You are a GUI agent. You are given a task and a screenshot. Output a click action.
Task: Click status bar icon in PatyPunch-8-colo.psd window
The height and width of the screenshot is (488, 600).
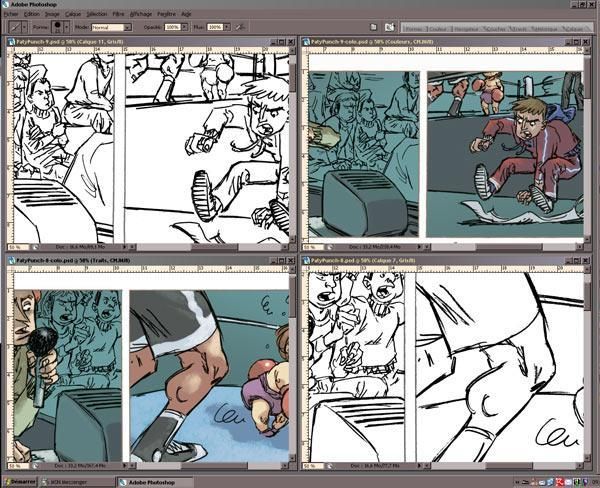coord(35,466)
